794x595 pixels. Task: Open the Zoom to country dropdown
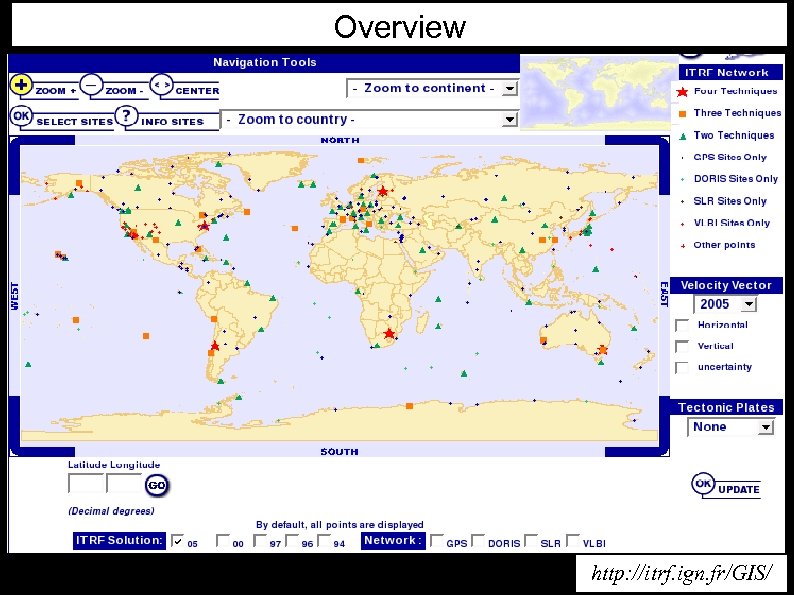tap(369, 120)
